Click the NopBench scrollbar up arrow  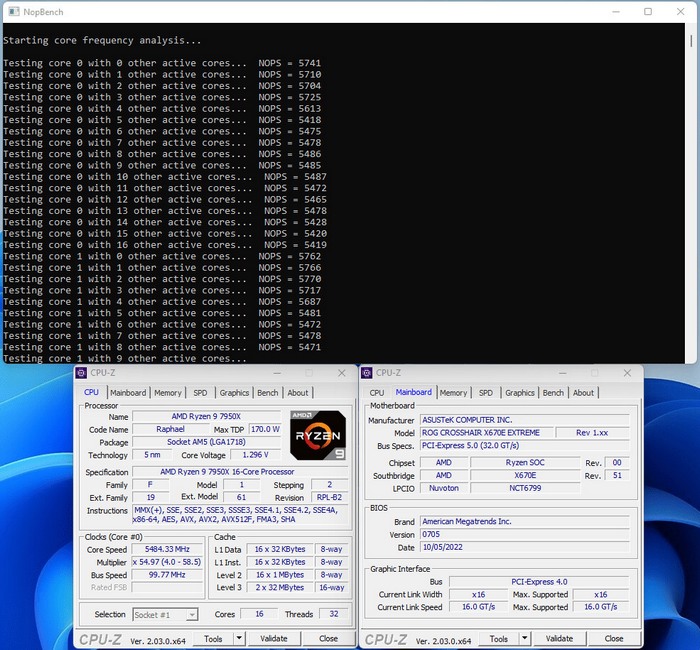click(x=693, y=30)
